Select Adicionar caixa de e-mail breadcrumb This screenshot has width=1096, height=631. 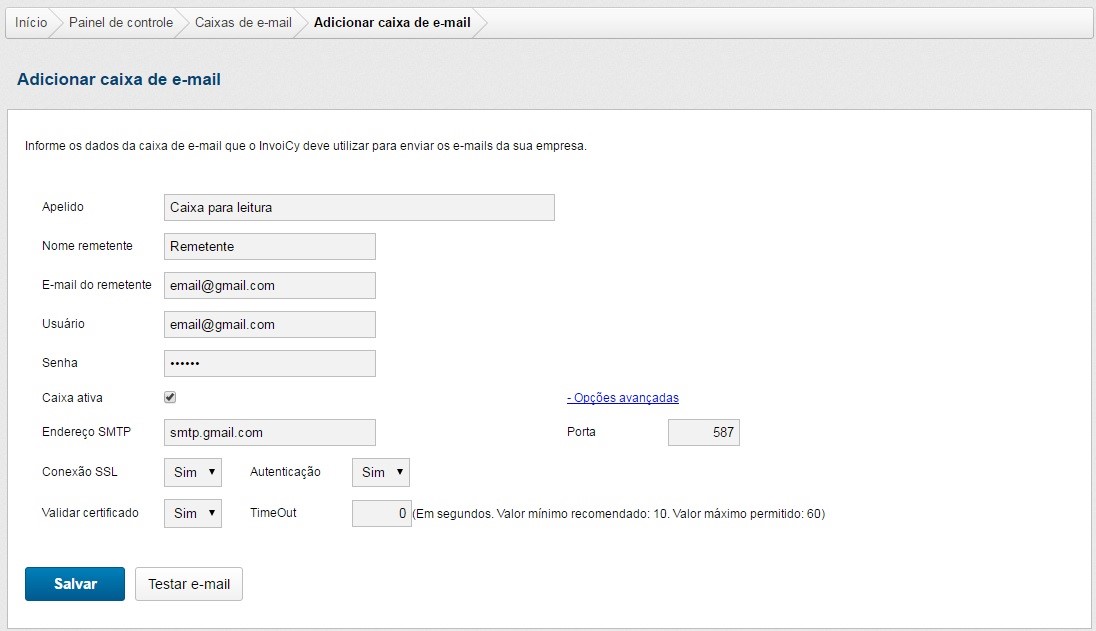pos(392,23)
